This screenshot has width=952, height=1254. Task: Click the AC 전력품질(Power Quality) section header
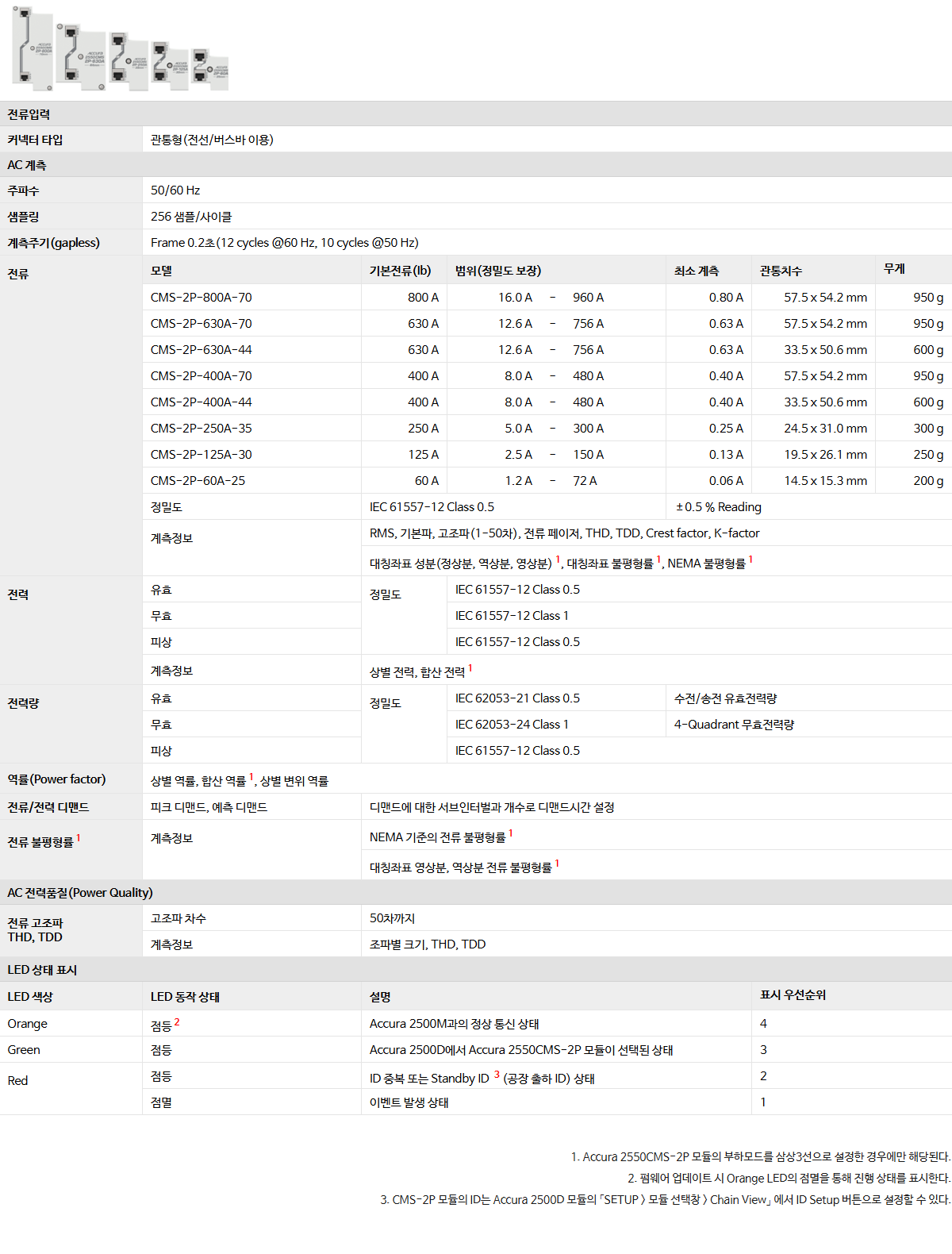(80, 893)
